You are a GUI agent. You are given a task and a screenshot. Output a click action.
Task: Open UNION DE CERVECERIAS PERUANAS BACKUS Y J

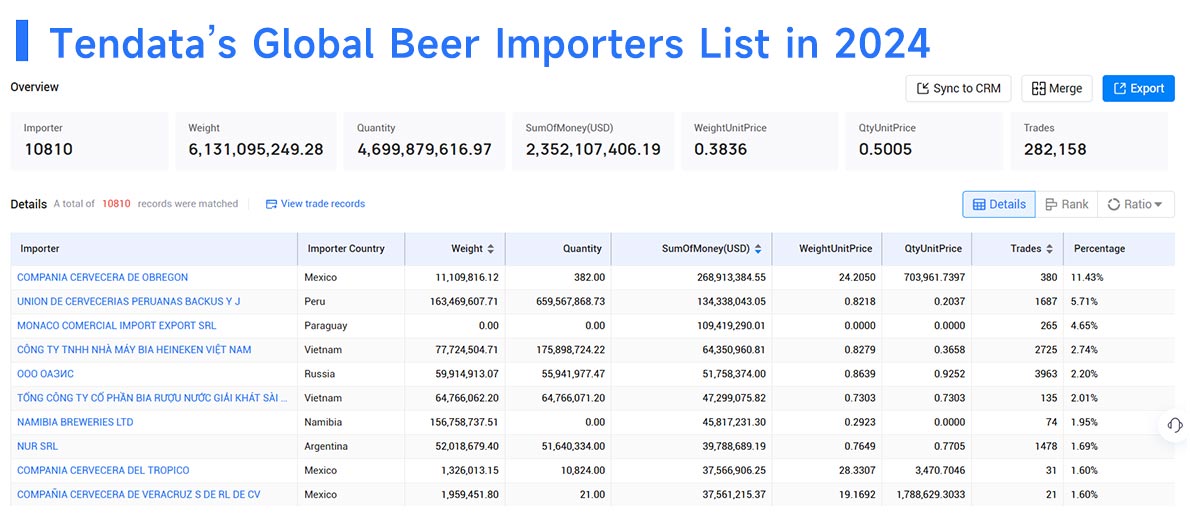coord(128,302)
